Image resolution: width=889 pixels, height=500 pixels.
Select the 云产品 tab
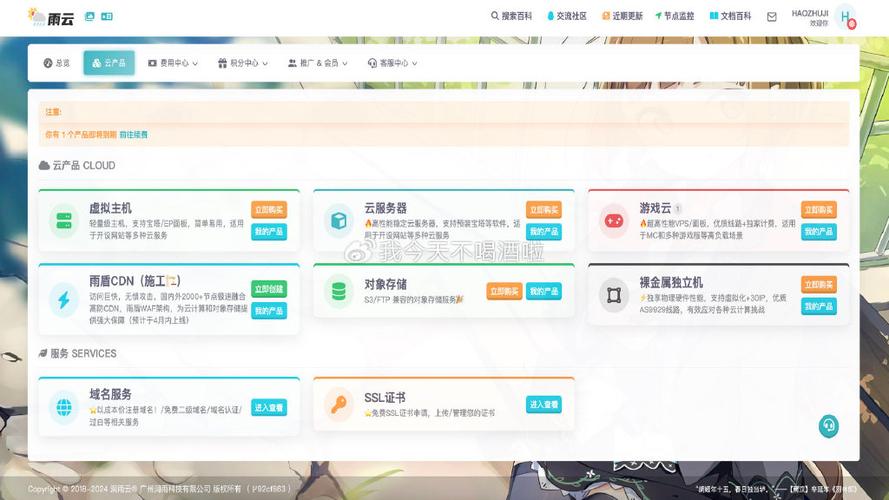(109, 63)
